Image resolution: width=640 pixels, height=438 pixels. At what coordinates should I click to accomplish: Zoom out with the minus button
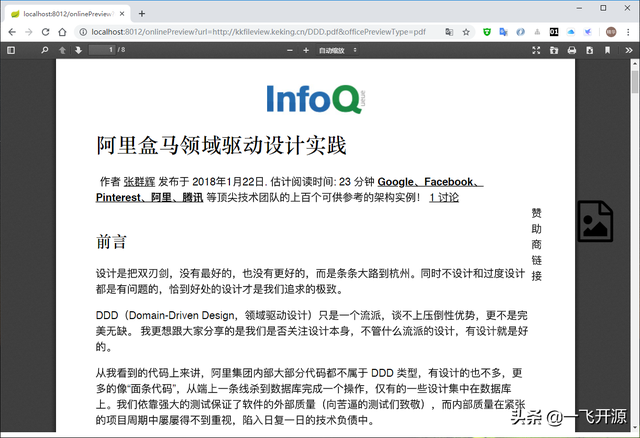pos(290,50)
